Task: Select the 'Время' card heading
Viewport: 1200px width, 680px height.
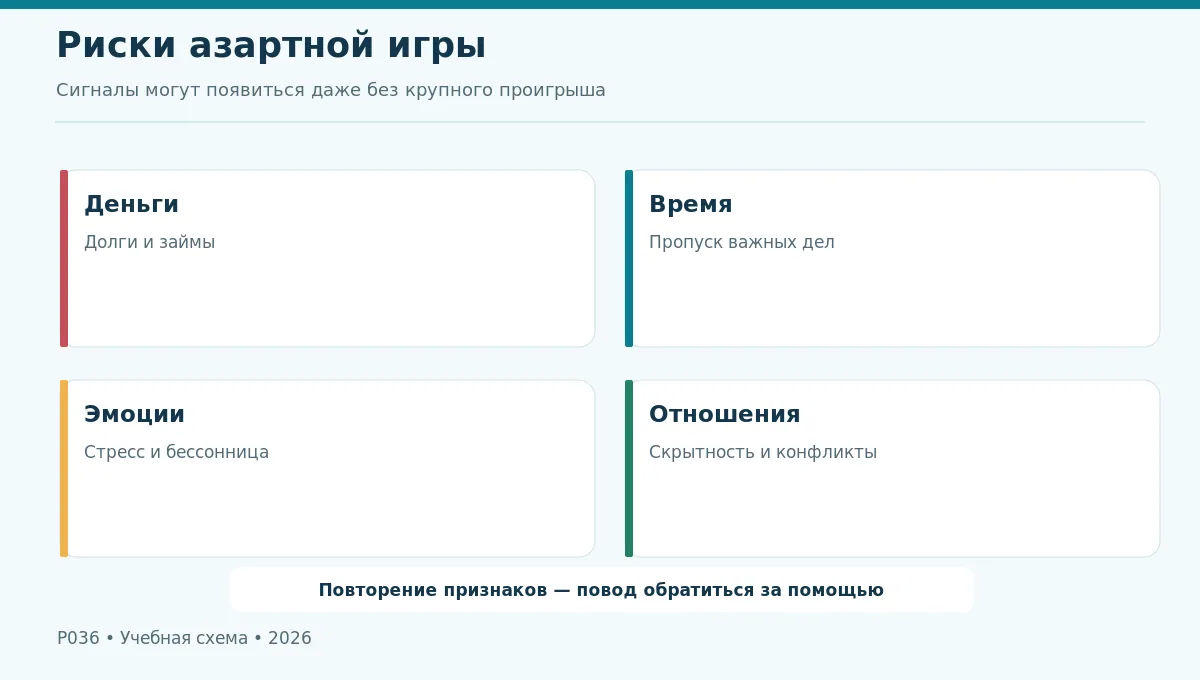Action: (x=691, y=204)
